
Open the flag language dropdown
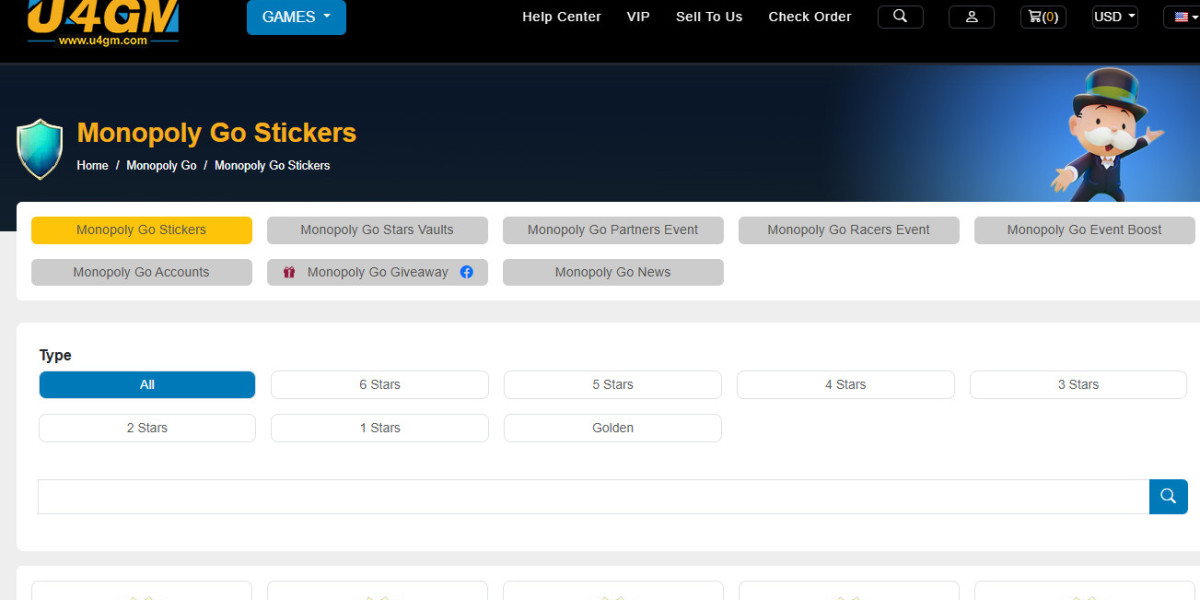pos(1182,17)
